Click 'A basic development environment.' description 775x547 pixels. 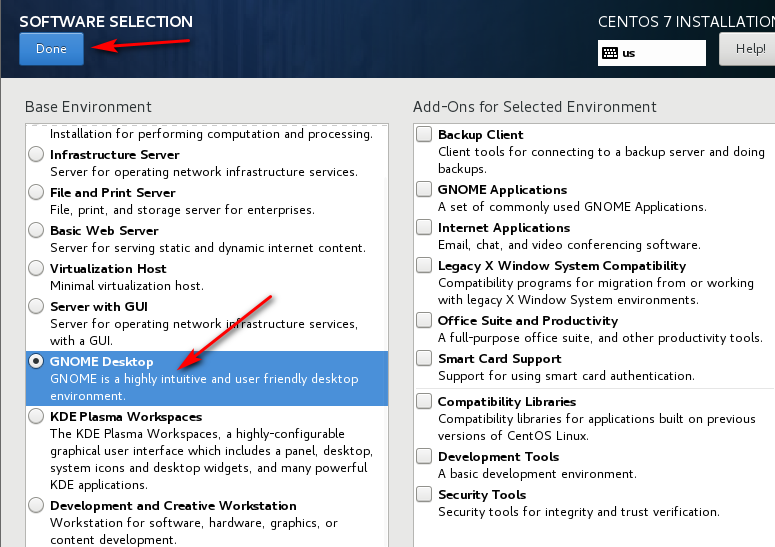pos(537,474)
